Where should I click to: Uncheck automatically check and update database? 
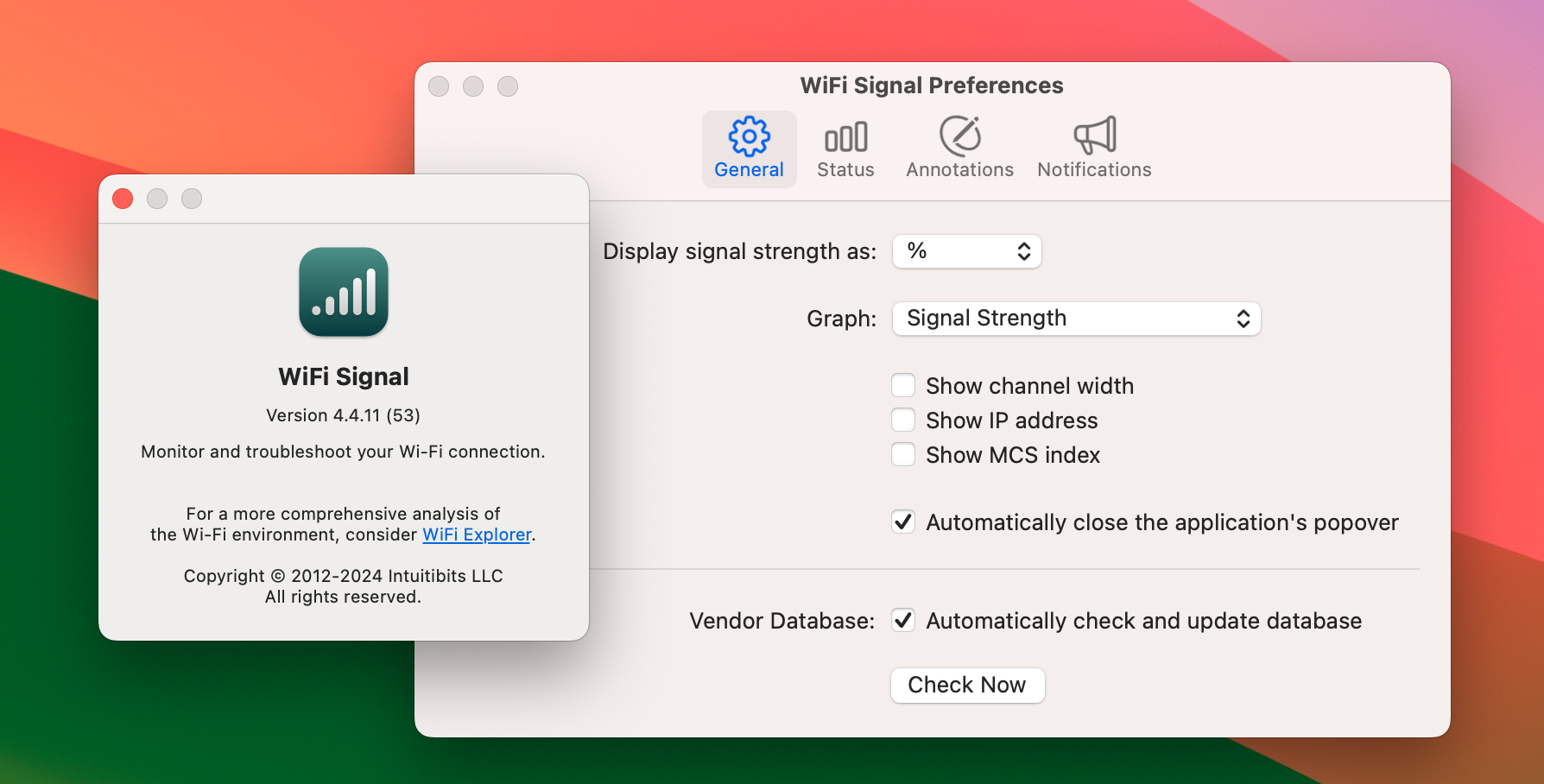[x=903, y=620]
